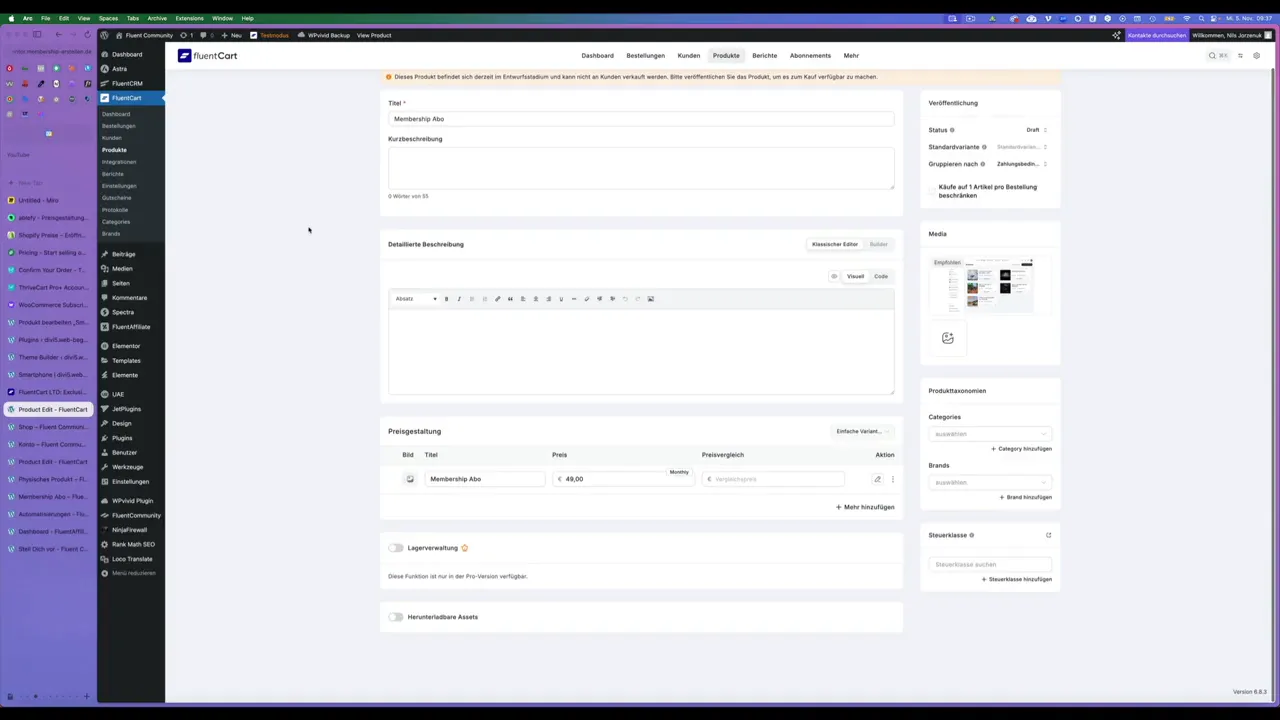The image size is (1280, 720).
Task: Click the blockquote icon in the editor
Action: pyautogui.click(x=511, y=298)
